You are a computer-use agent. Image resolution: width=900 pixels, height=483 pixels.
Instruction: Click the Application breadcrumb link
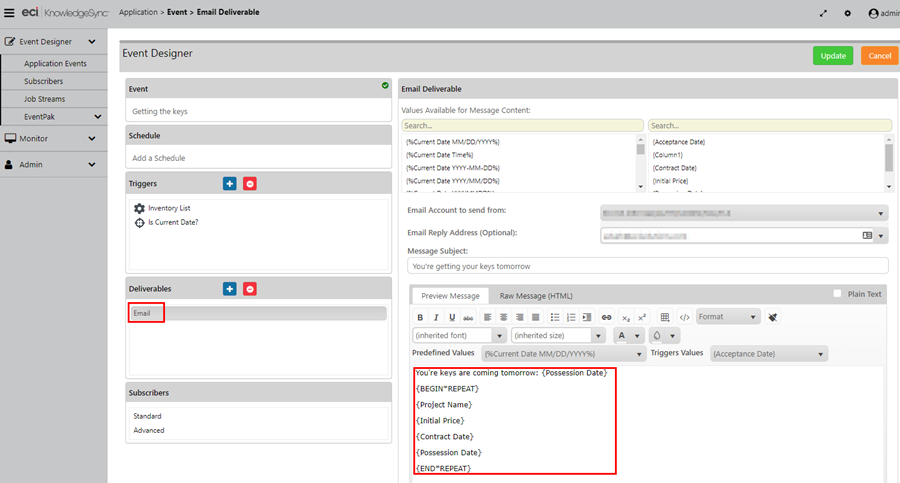click(138, 12)
